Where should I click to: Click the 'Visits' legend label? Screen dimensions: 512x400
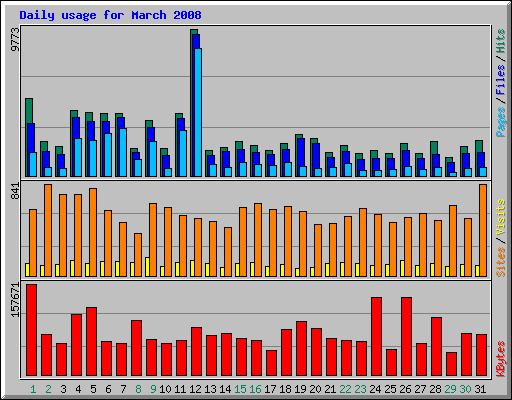(x=500, y=218)
